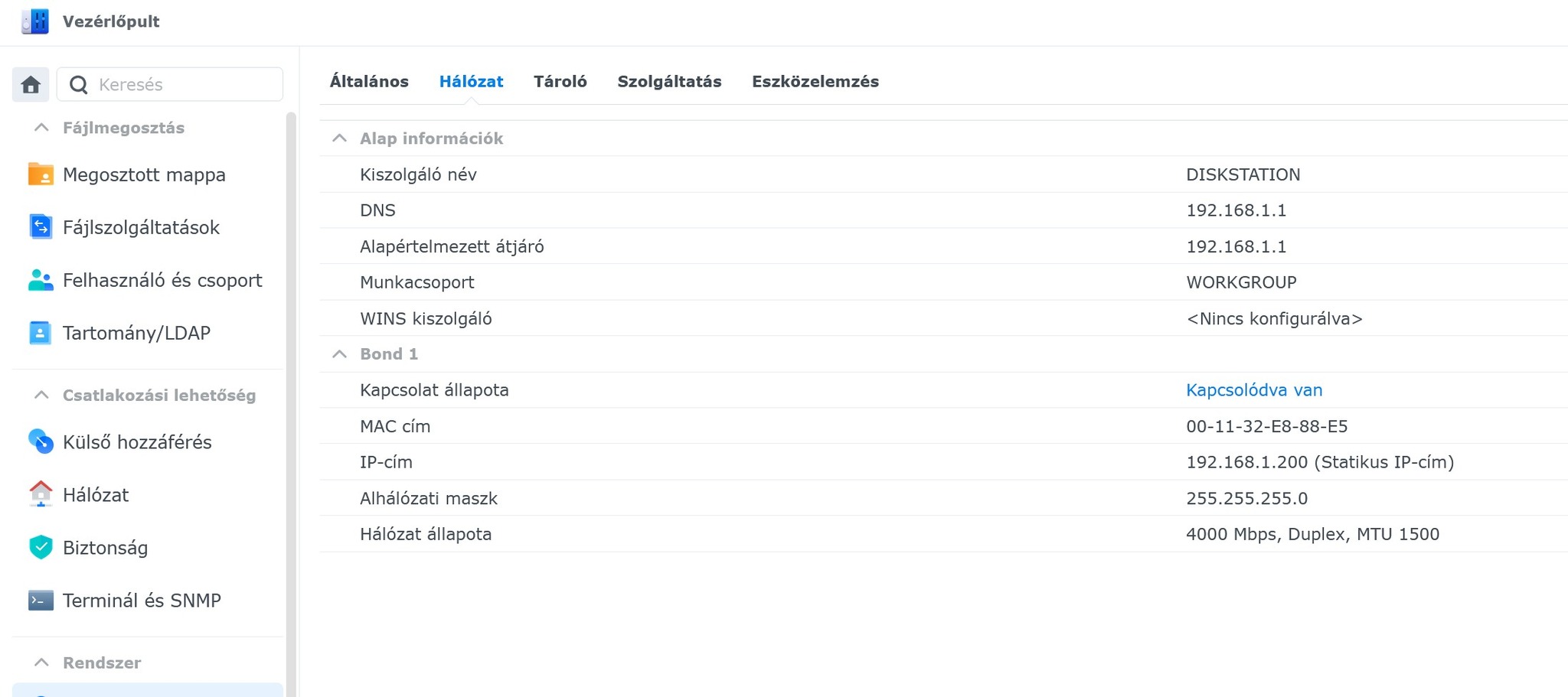Click the Vezérlőpult window title
Image resolution: width=1568 pixels, height=697 pixels.
111,21
